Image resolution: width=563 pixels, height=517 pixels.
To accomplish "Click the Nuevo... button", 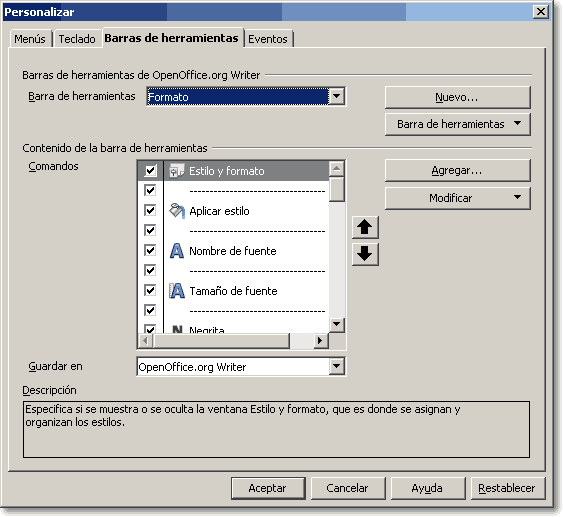I will [x=458, y=97].
